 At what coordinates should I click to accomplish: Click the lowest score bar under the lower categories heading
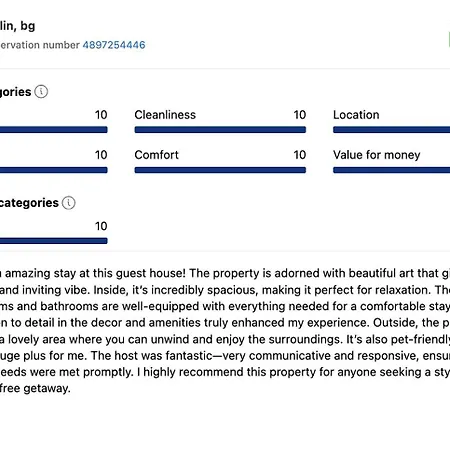(x=53, y=241)
